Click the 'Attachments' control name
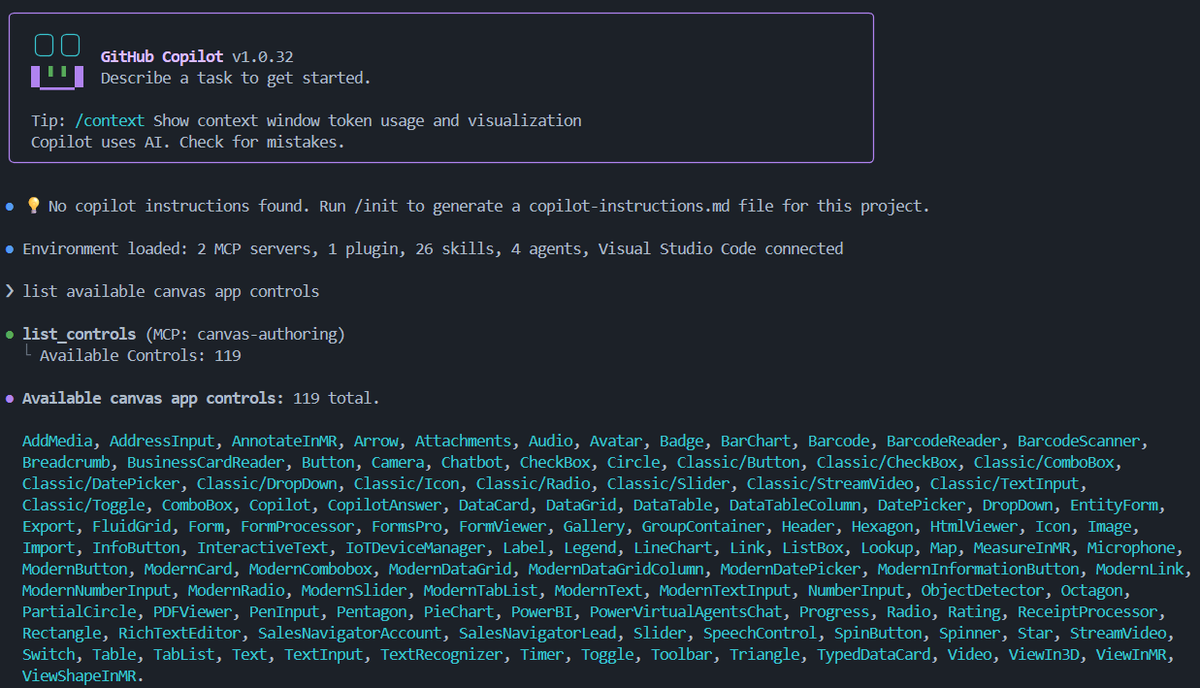Image resolution: width=1200 pixels, height=688 pixels. pos(463,441)
